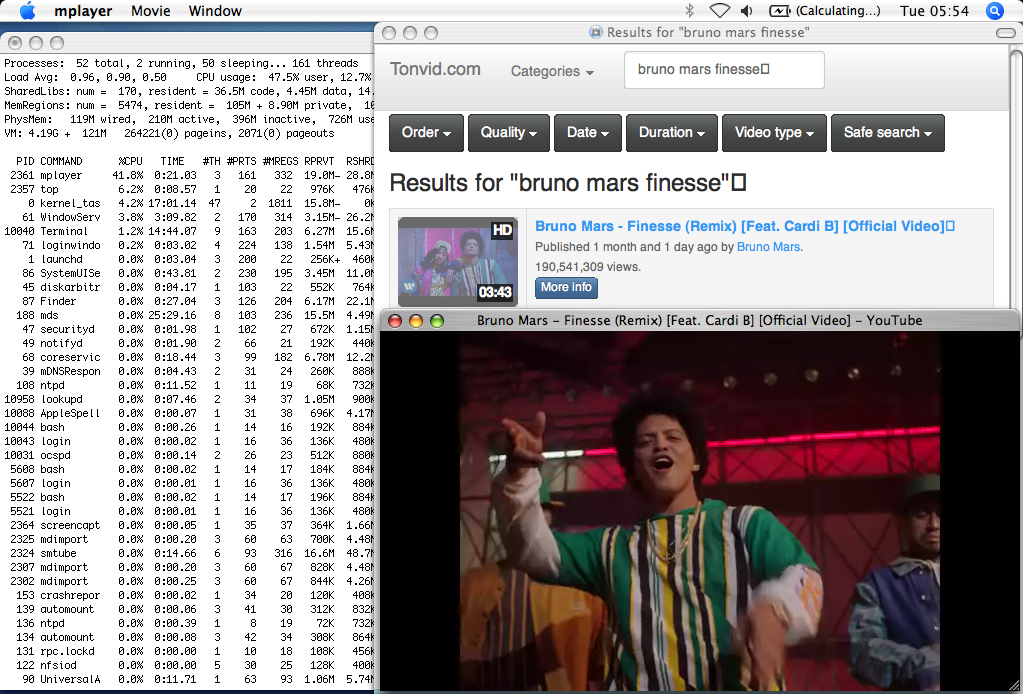Click the results window title proxy icon
This screenshot has height=694, width=1023.
coord(595,33)
